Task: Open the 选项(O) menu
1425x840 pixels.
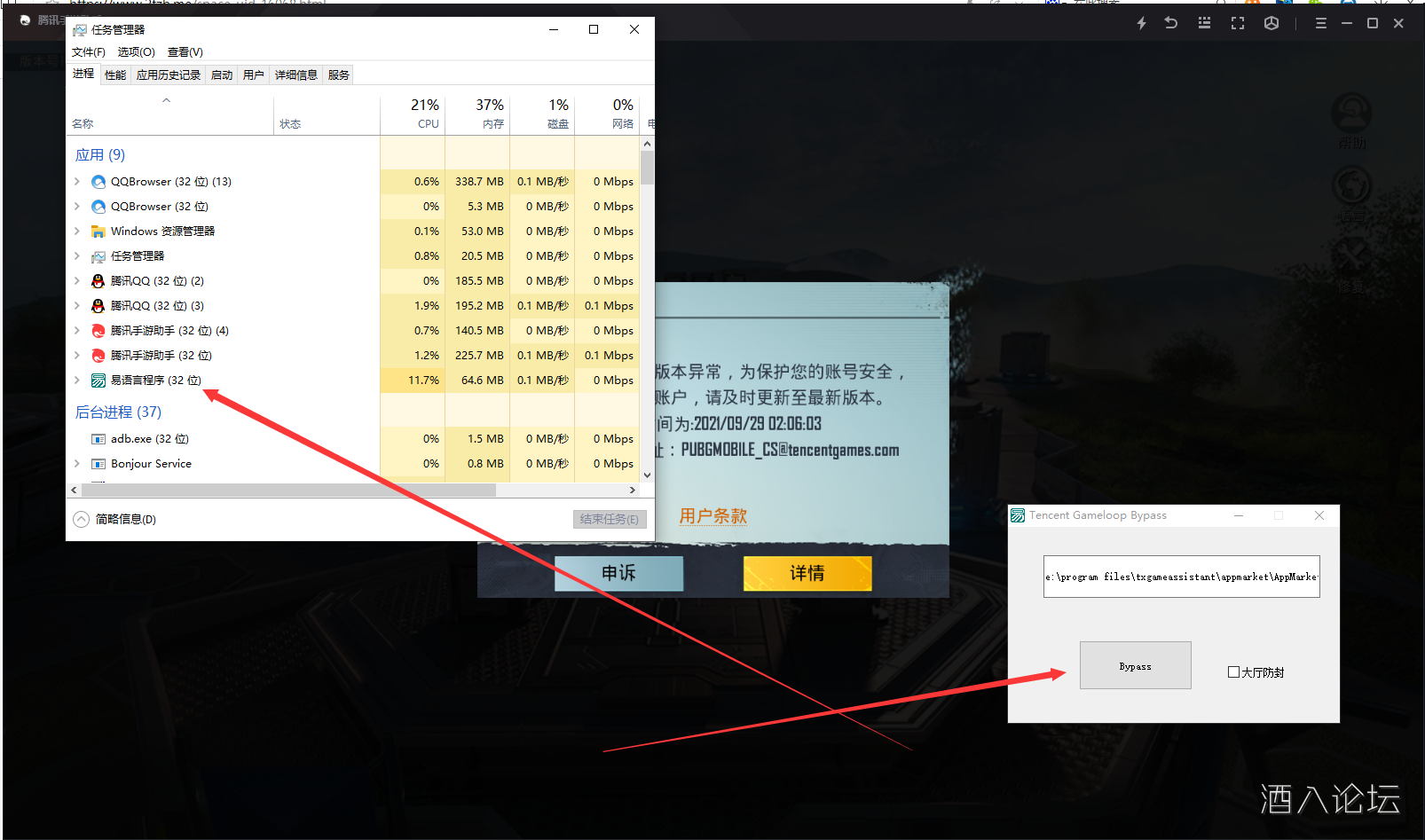Action: [x=136, y=52]
